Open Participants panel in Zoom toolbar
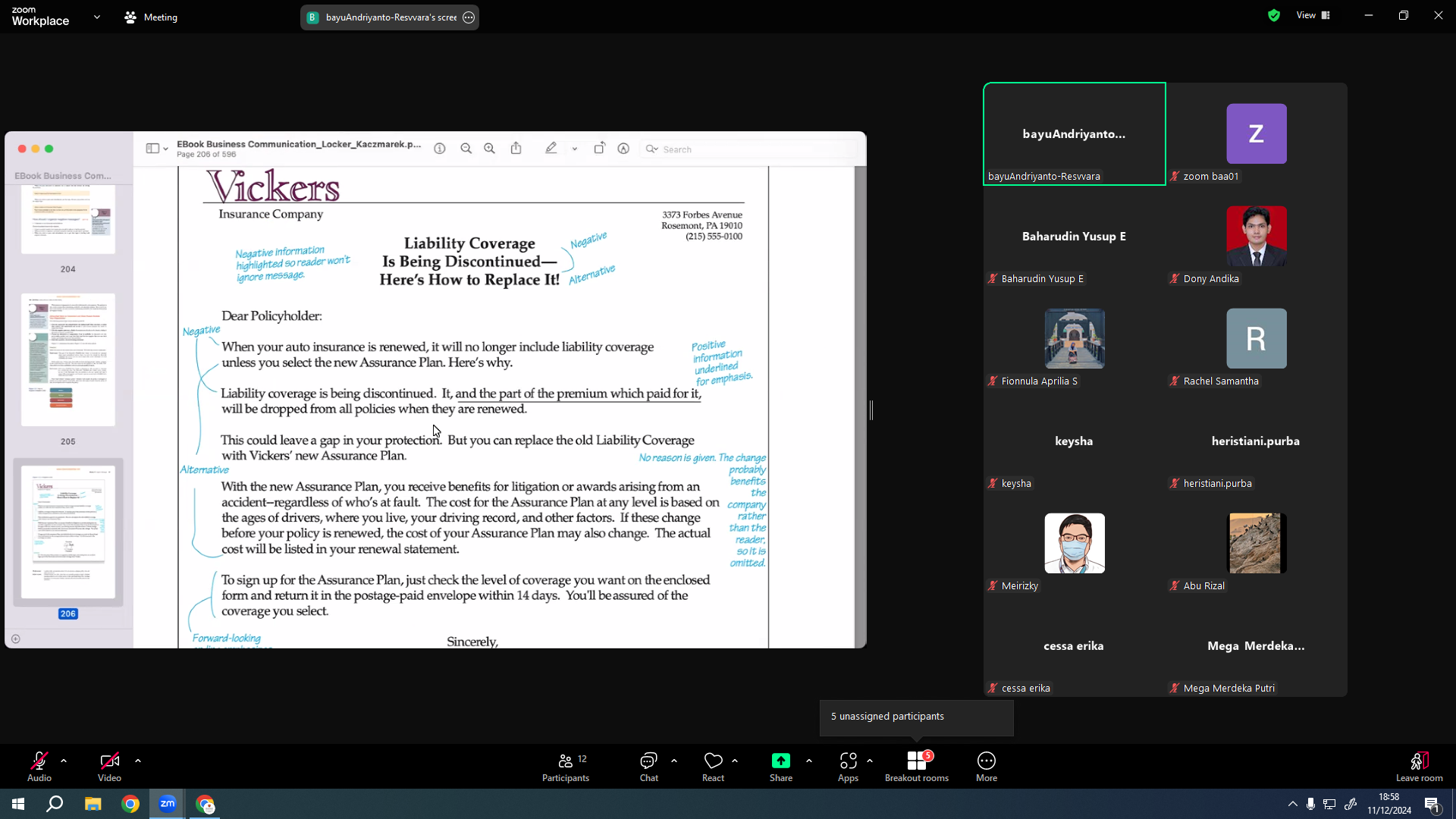 [566, 767]
